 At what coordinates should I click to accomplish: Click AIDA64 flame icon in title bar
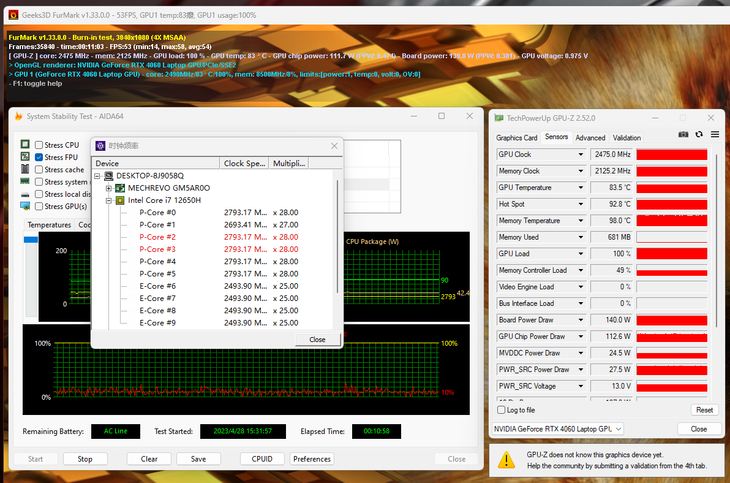point(18,116)
